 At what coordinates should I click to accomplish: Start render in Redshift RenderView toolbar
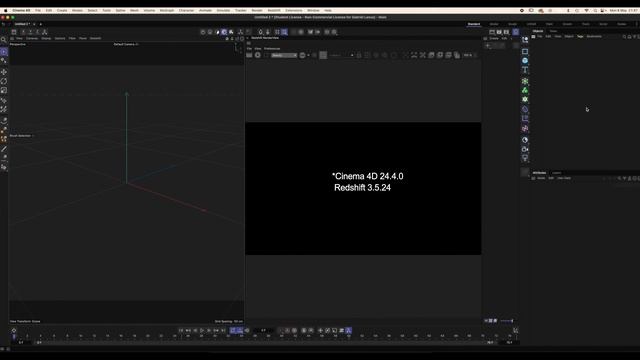pyautogui.click(x=249, y=55)
